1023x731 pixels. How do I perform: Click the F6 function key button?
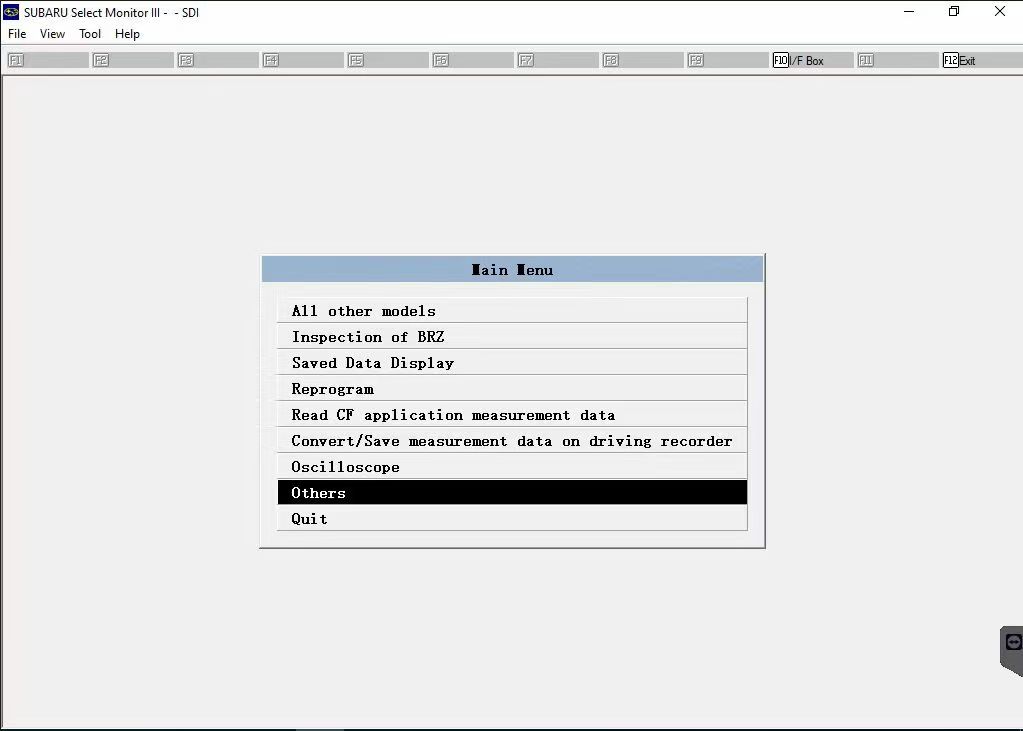point(472,61)
